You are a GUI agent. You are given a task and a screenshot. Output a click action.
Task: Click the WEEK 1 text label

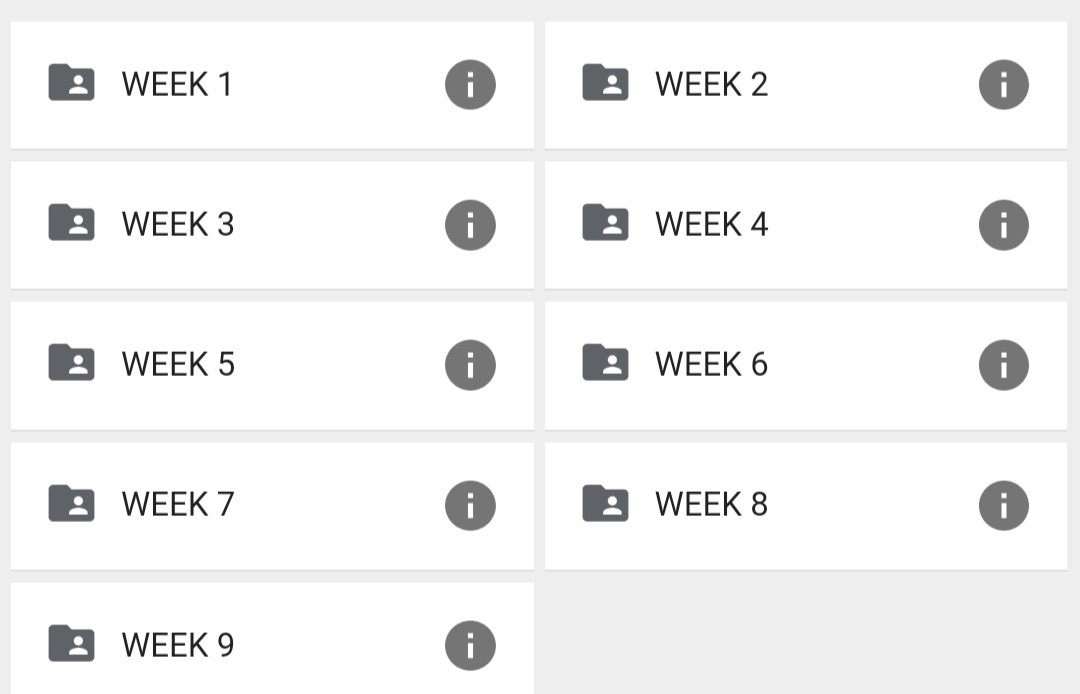pos(176,85)
